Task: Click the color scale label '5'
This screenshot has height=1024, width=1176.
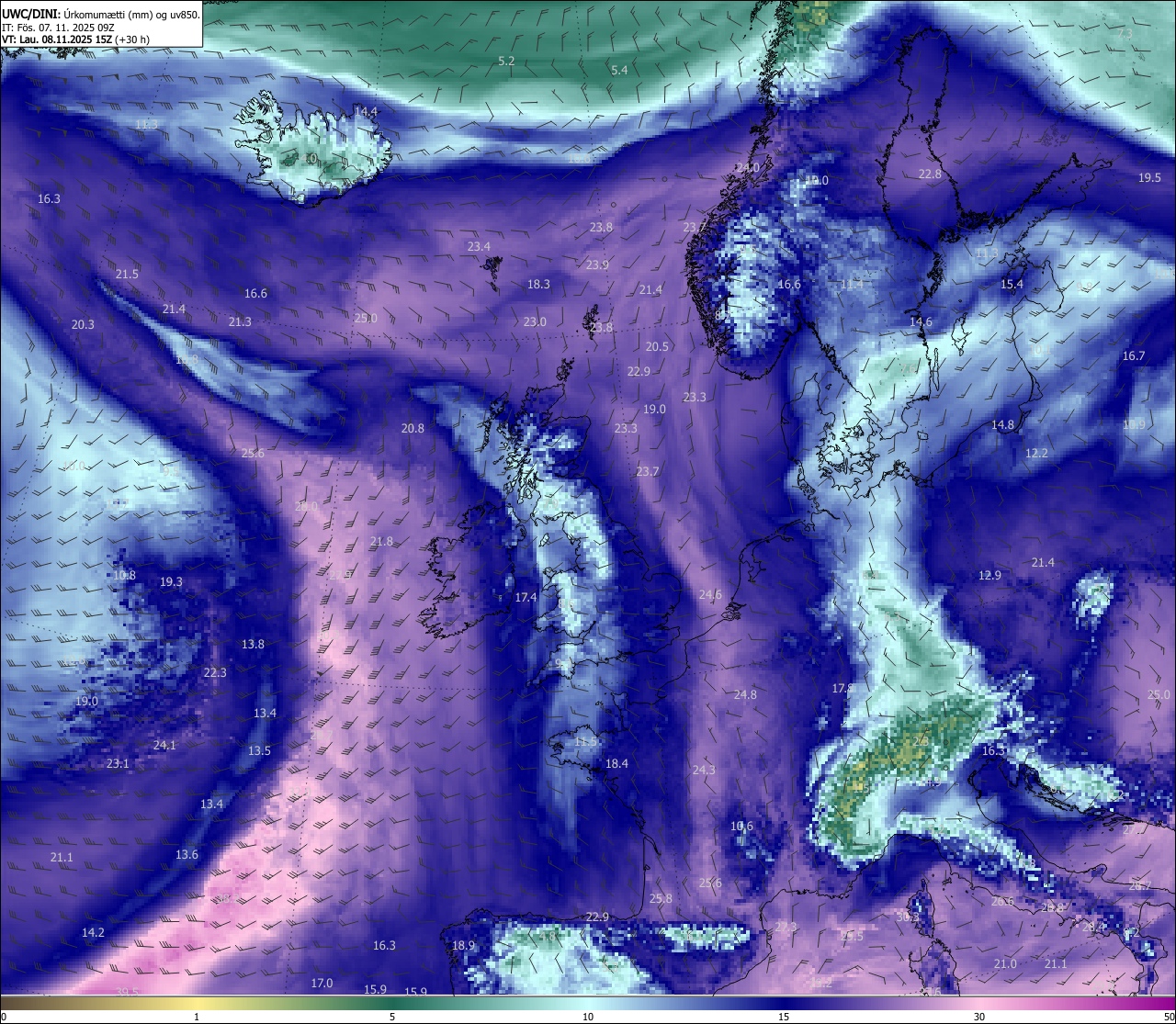Action: coord(392,1017)
